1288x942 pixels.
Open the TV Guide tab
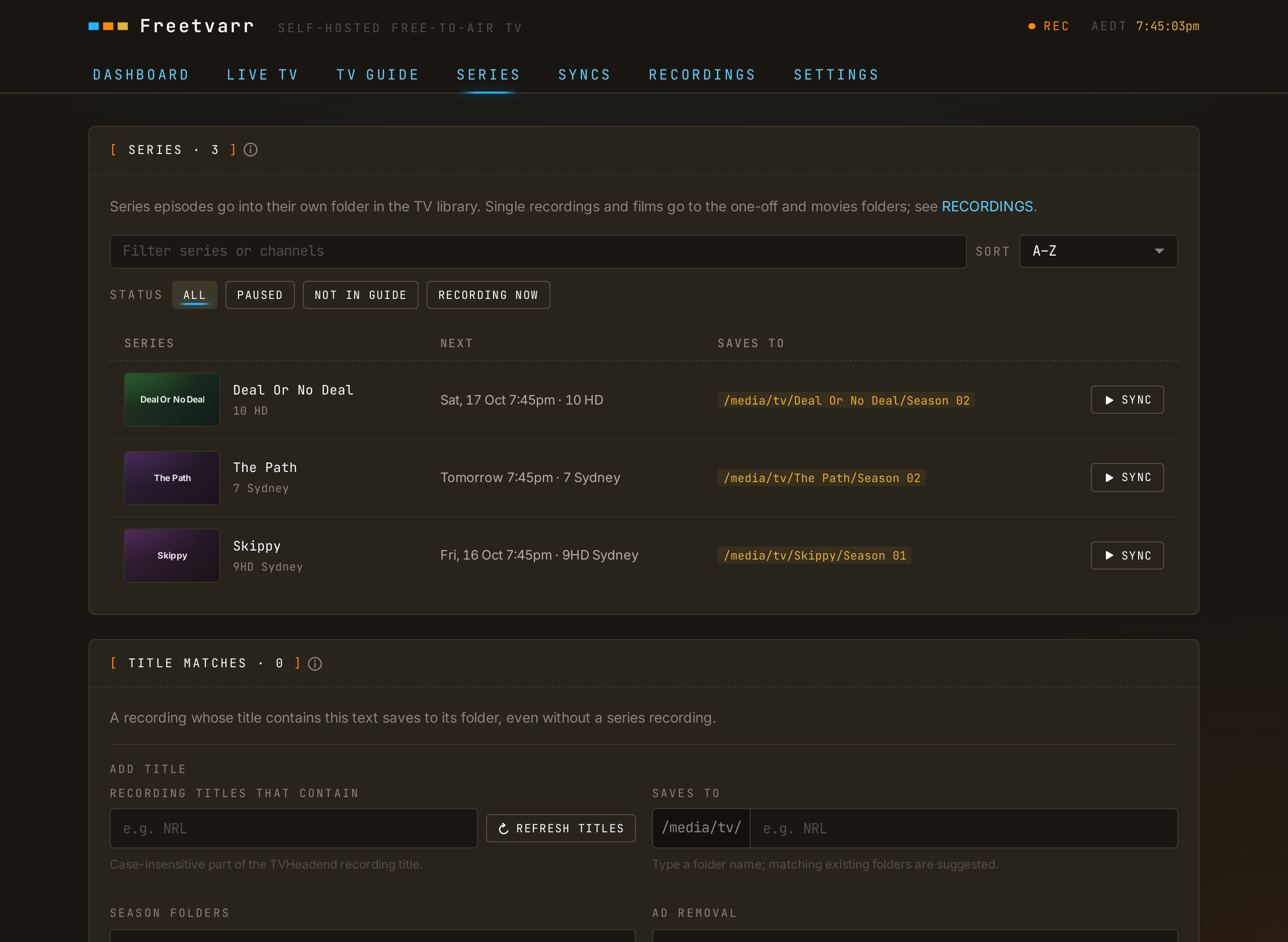click(378, 74)
